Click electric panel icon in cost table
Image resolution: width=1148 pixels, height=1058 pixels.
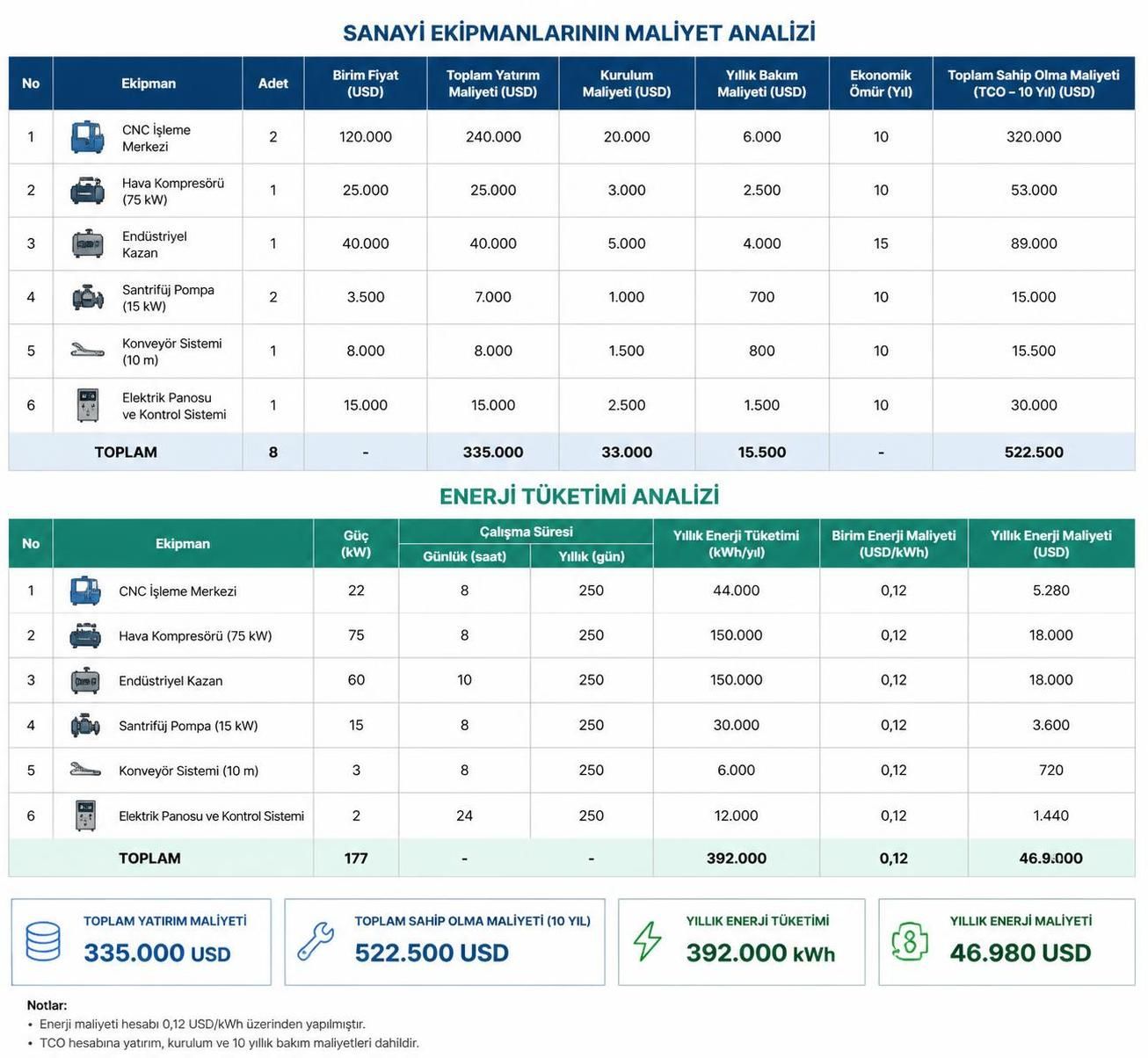87,405
